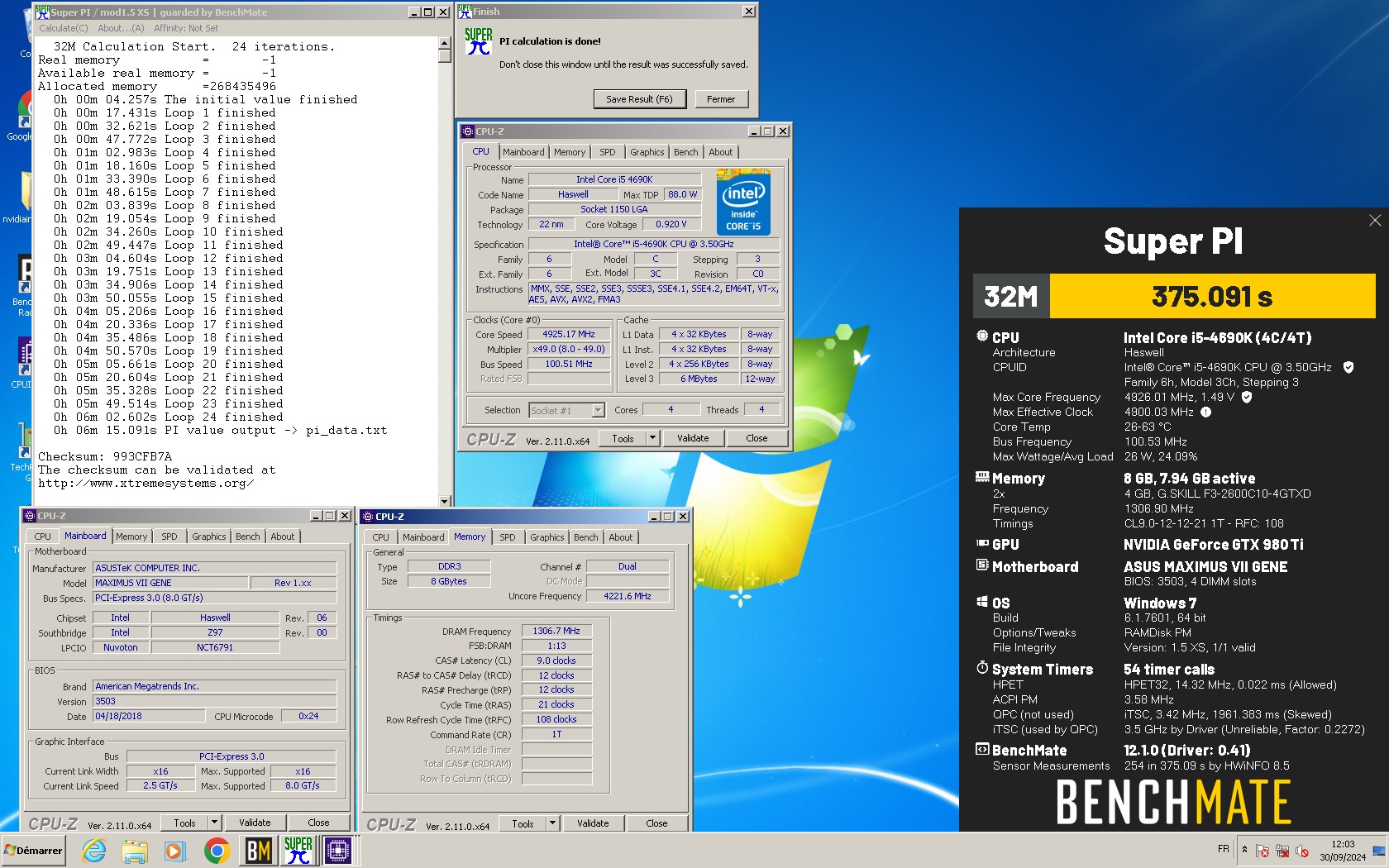This screenshot has height=868, width=1389.
Task: Click the BenchMate Memory section icon
Action: (x=982, y=477)
